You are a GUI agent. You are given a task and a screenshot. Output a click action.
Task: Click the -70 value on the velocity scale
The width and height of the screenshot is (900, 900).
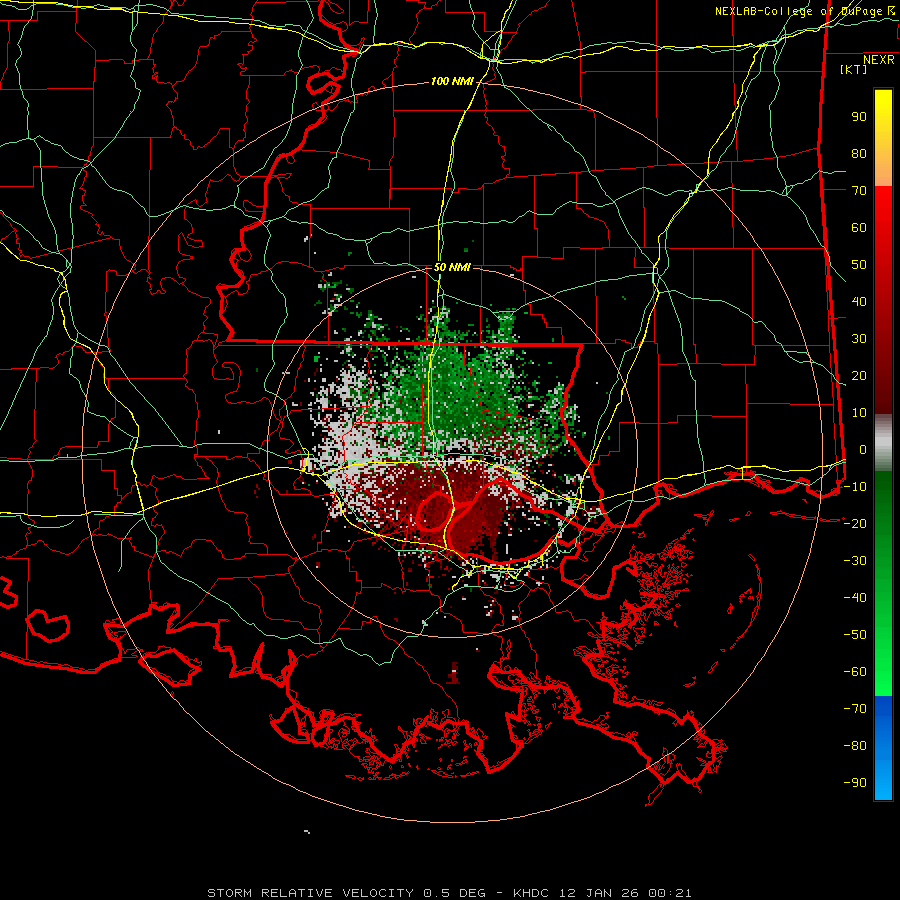point(855,708)
